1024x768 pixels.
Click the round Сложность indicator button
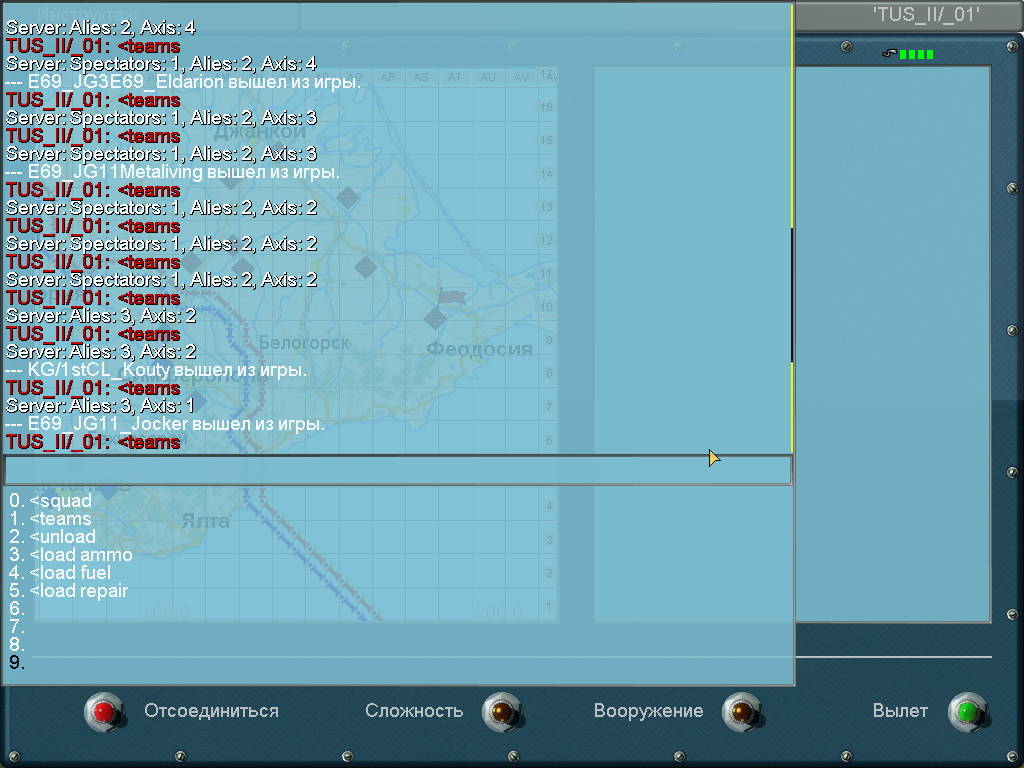[x=502, y=711]
